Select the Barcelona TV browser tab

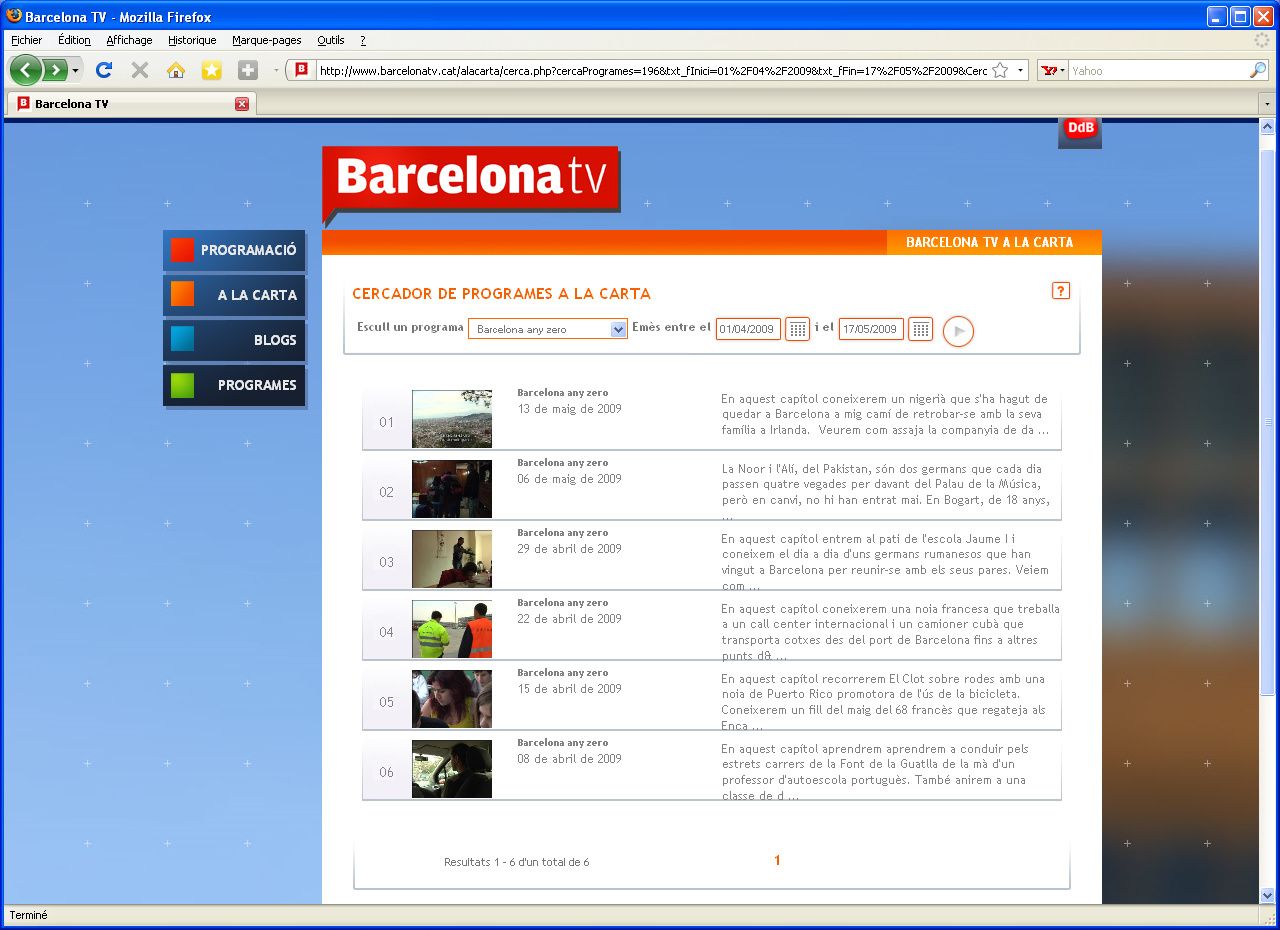pyautogui.click(x=130, y=104)
